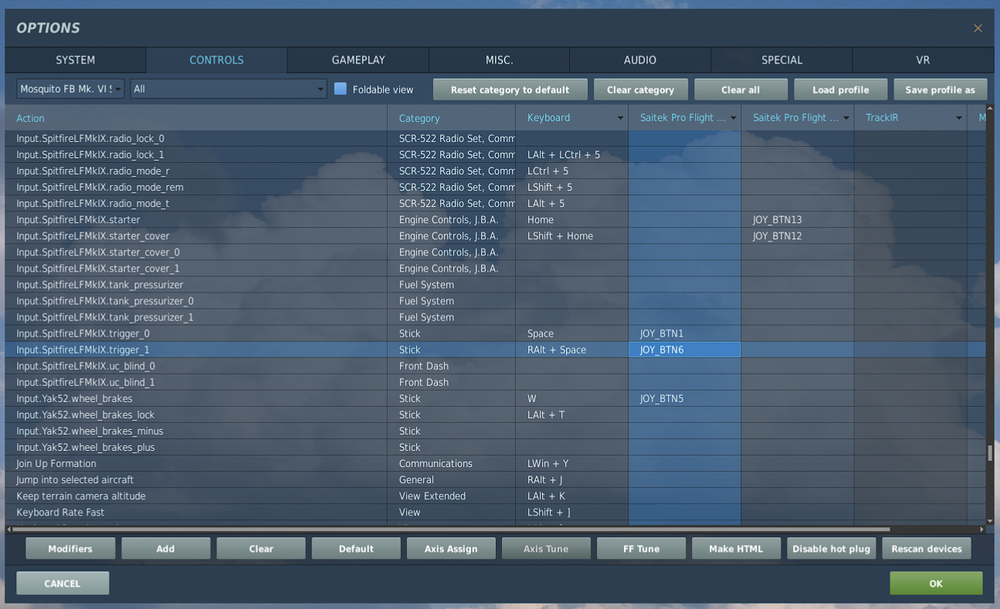Switch to the SYSTEM tab
1000x609 pixels.
[x=74, y=60]
